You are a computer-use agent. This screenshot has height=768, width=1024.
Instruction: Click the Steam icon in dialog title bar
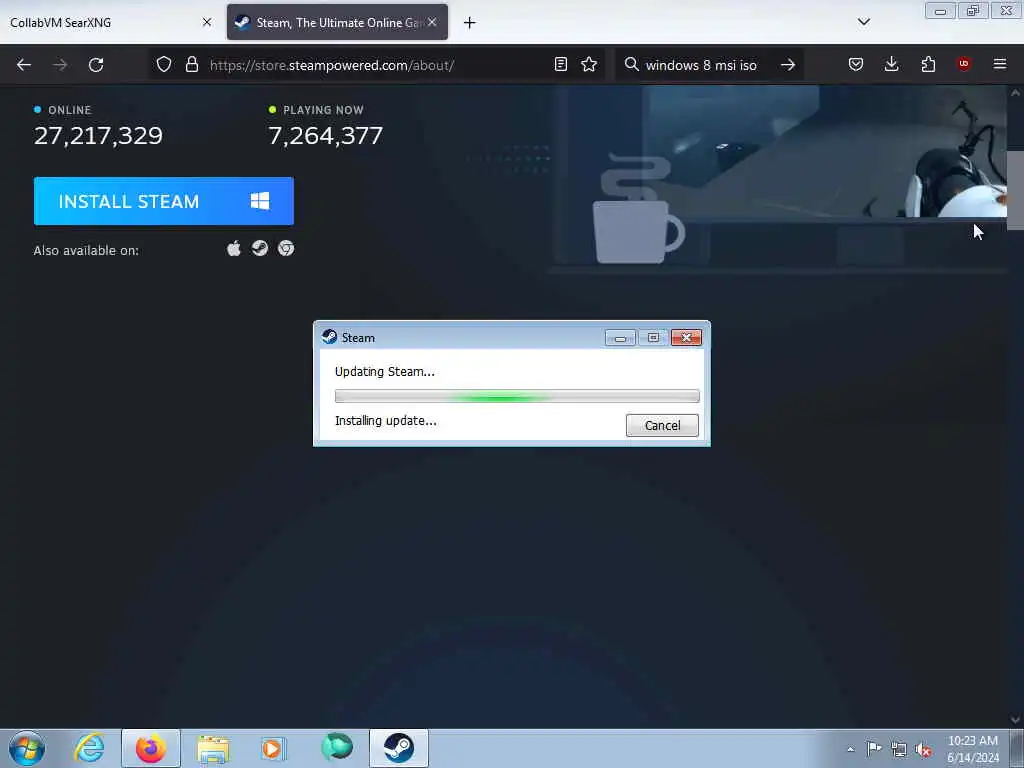[x=330, y=337]
